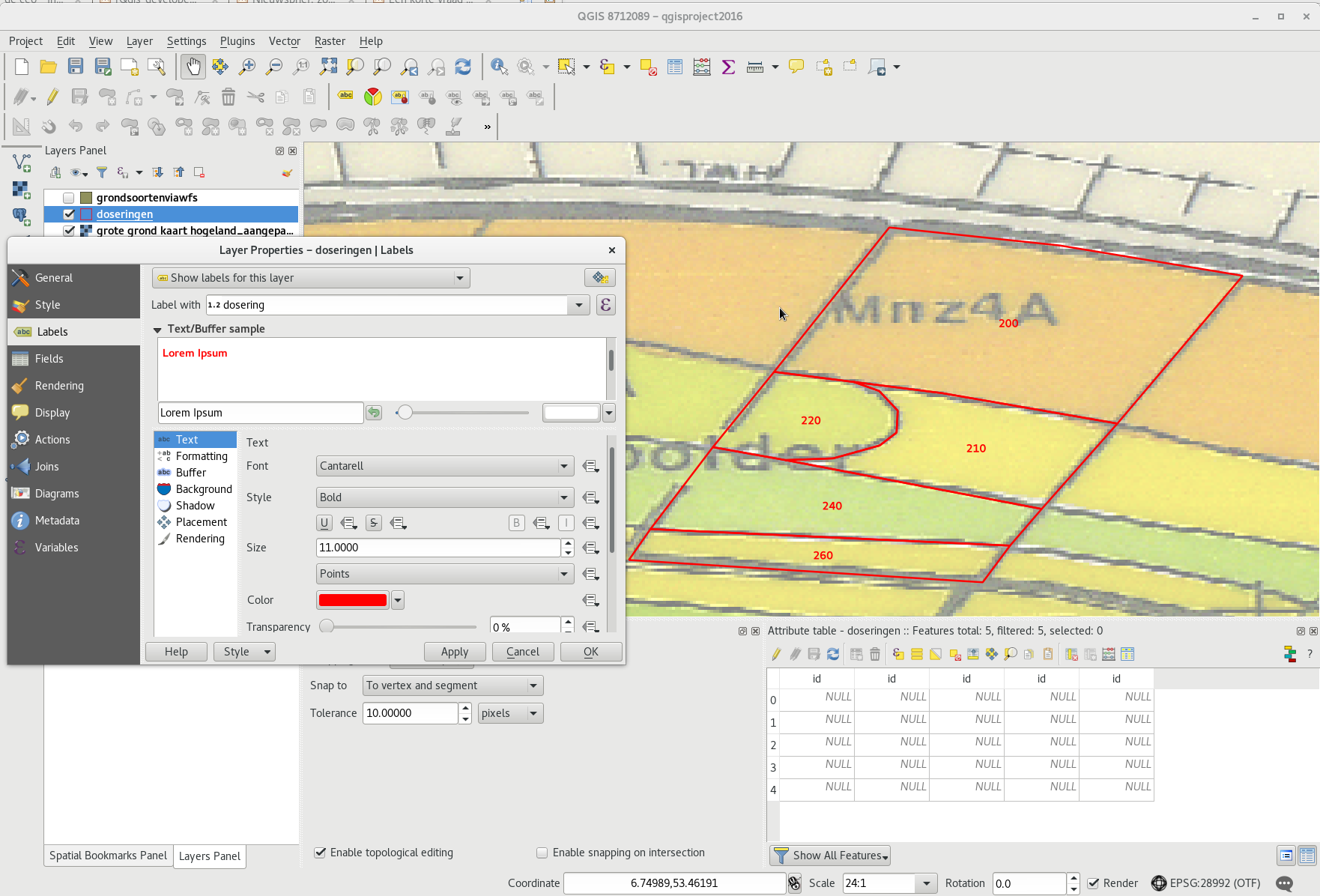Click the Show All Features button
Screen dimensions: 1320x896
tap(830, 856)
